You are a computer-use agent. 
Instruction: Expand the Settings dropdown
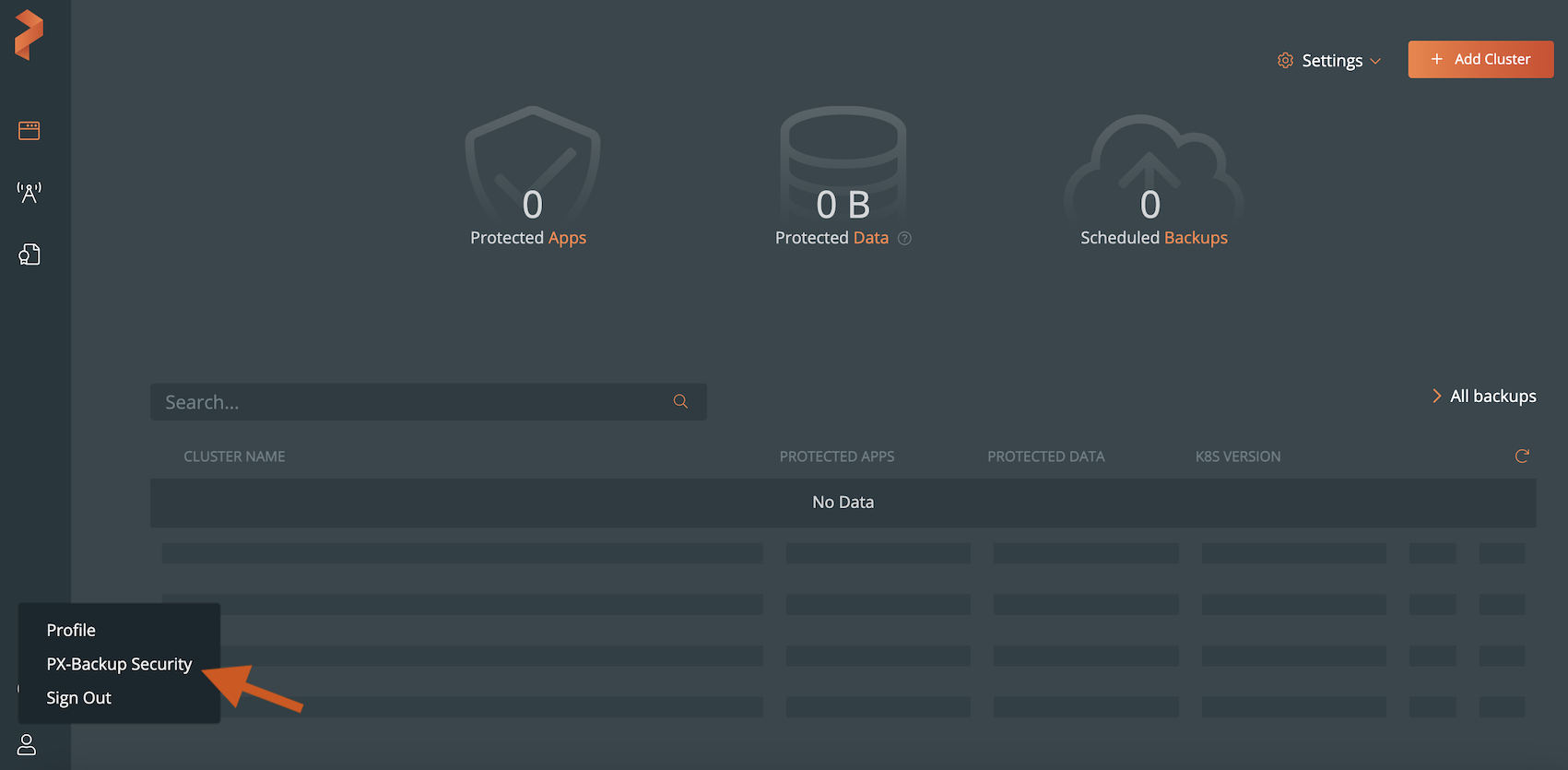[x=1329, y=61]
